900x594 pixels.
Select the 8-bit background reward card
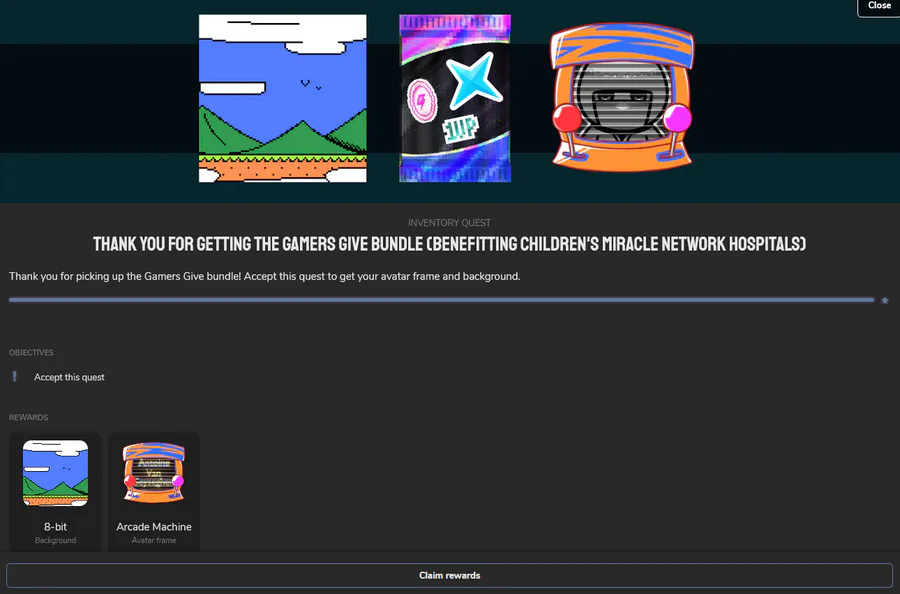[x=56, y=492]
